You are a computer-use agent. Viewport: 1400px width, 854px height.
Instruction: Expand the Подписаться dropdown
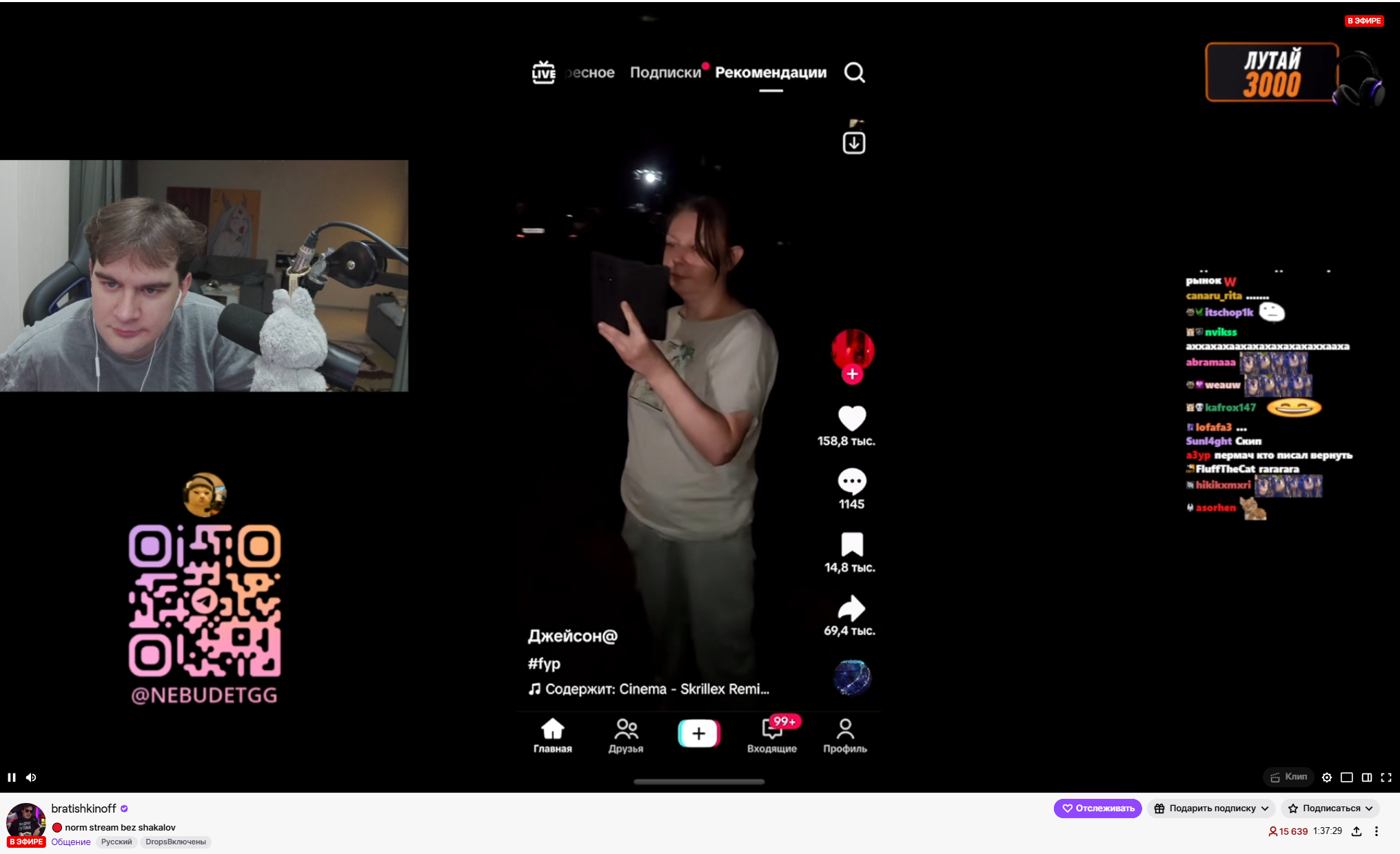click(1330, 809)
